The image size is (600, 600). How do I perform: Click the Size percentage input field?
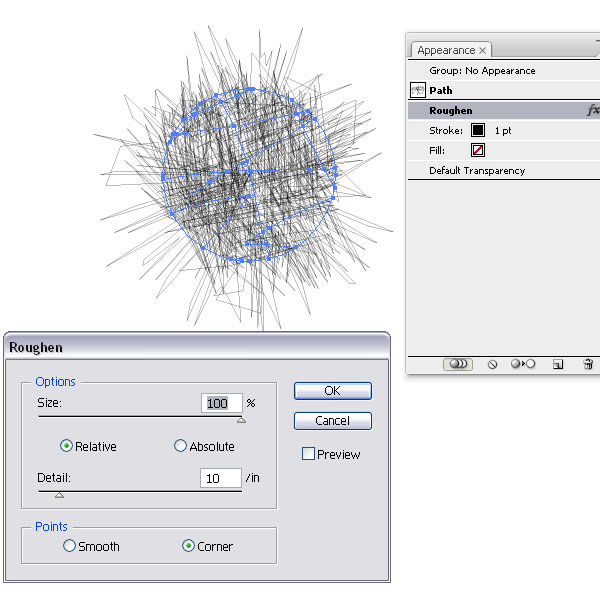tap(222, 403)
